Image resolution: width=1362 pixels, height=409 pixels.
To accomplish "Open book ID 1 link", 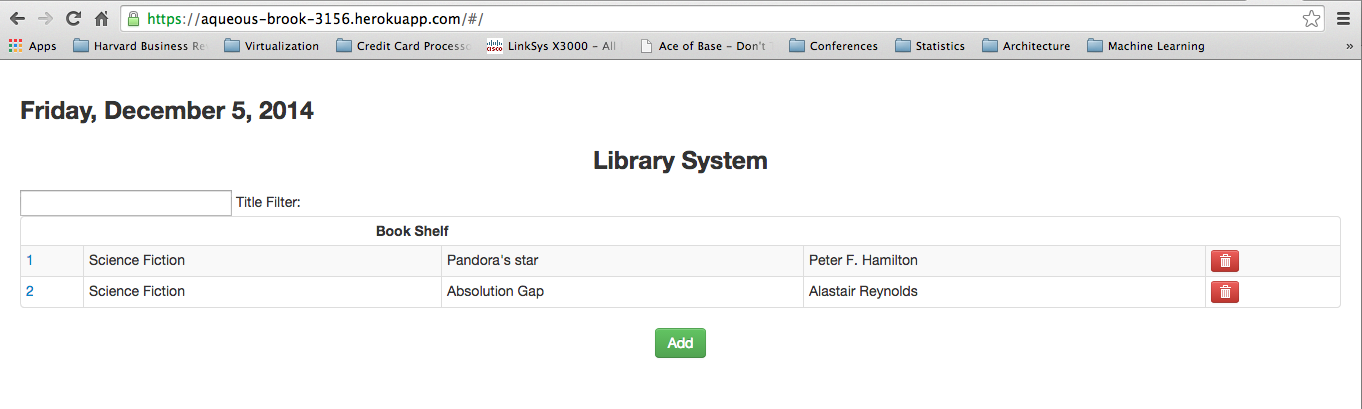I will (30, 261).
